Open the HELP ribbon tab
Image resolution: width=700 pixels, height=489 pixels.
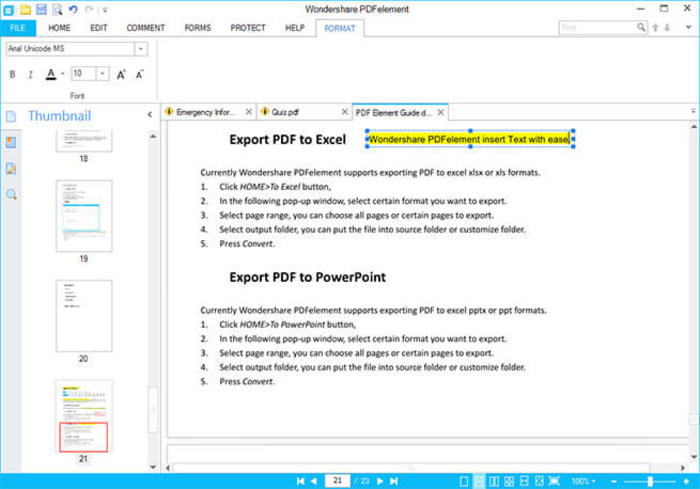[295, 28]
